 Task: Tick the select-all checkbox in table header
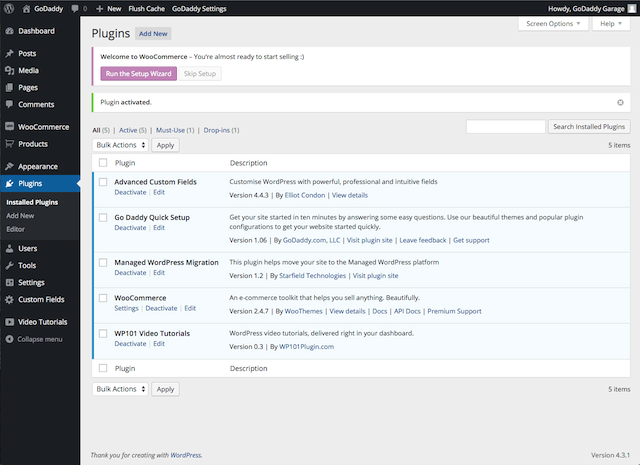[103, 163]
